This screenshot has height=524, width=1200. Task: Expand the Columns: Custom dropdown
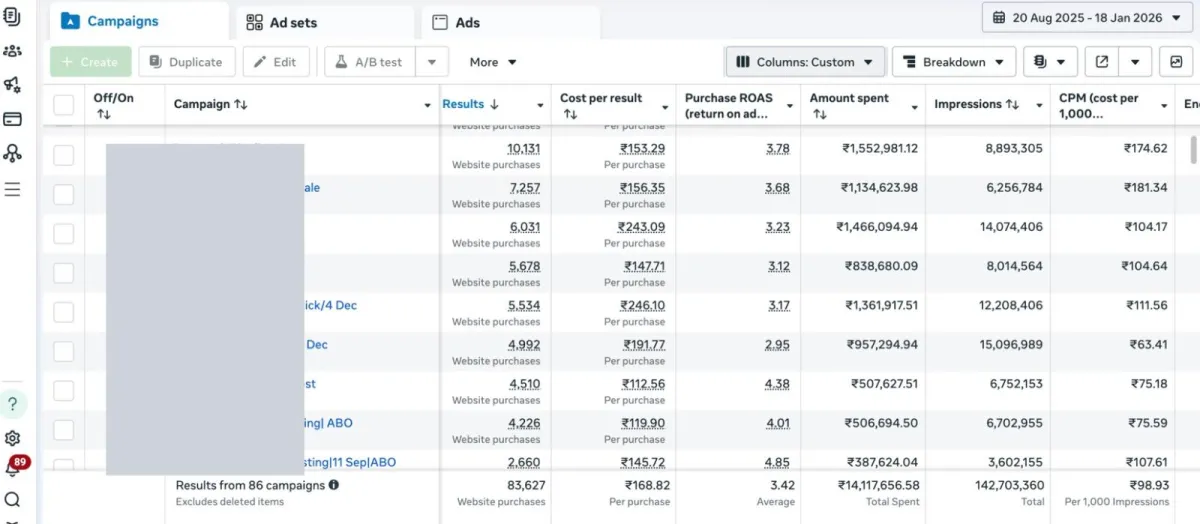[x=805, y=62]
